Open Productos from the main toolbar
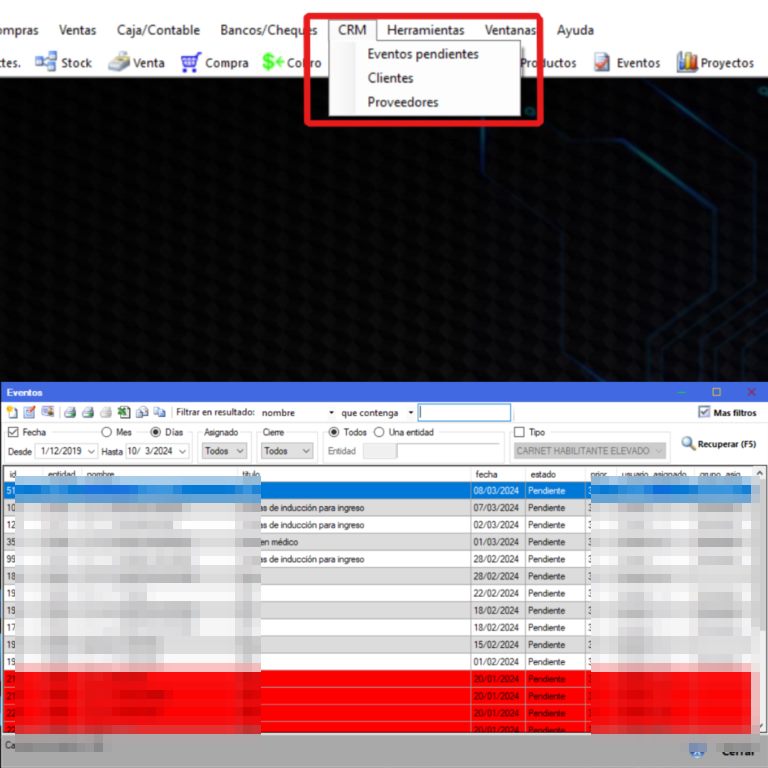 click(548, 63)
